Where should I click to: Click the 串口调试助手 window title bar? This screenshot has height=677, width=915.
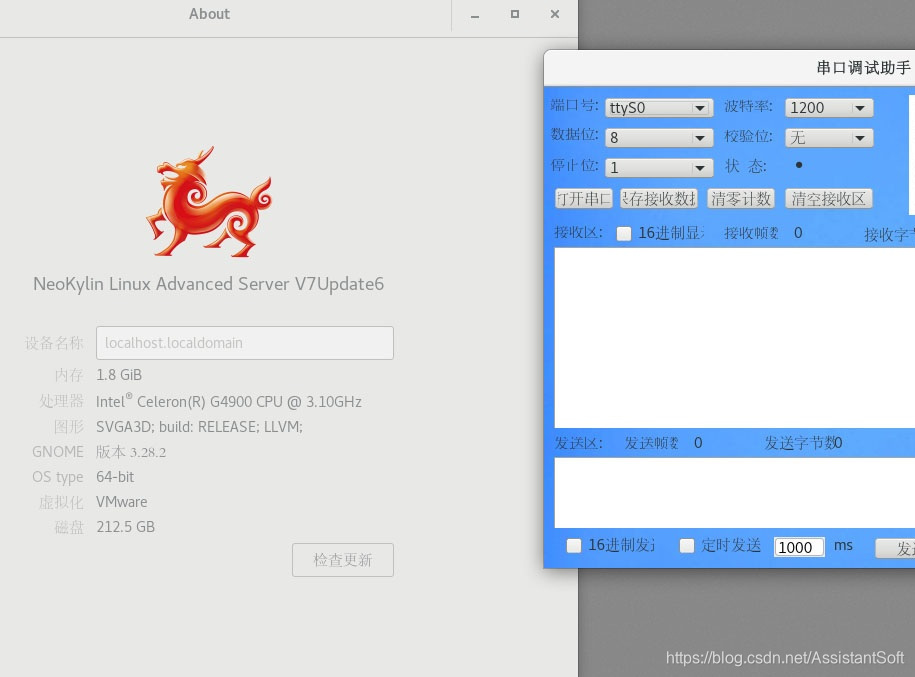point(729,68)
